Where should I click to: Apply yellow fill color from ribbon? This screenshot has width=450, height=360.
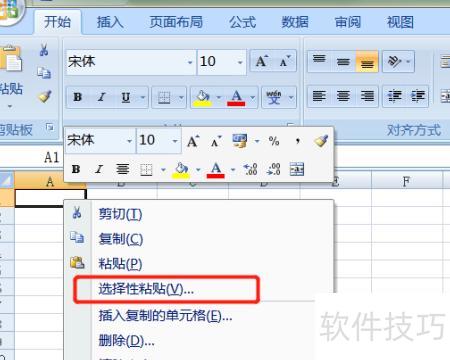point(203,98)
